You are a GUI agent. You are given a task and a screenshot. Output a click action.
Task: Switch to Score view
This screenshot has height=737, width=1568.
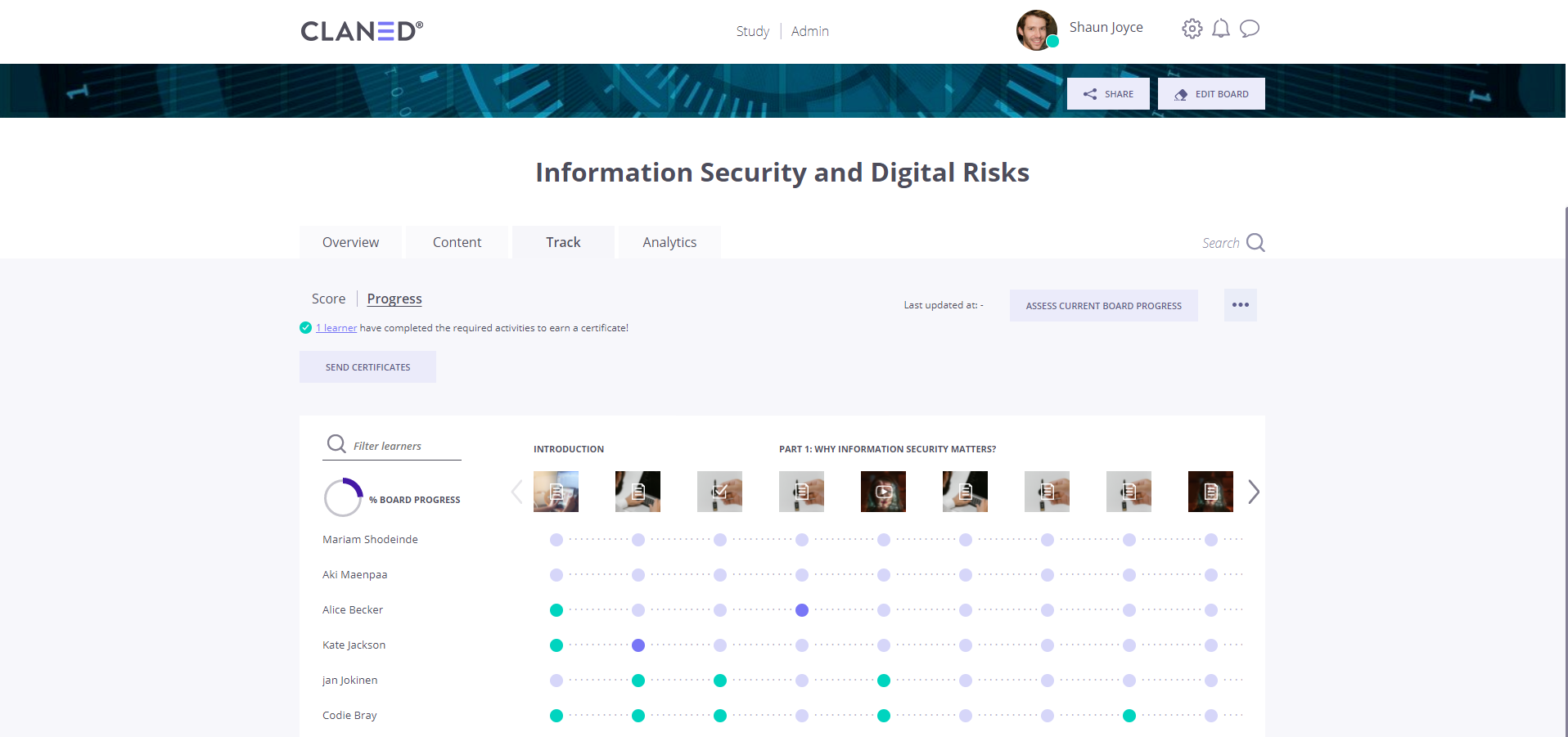click(x=328, y=299)
